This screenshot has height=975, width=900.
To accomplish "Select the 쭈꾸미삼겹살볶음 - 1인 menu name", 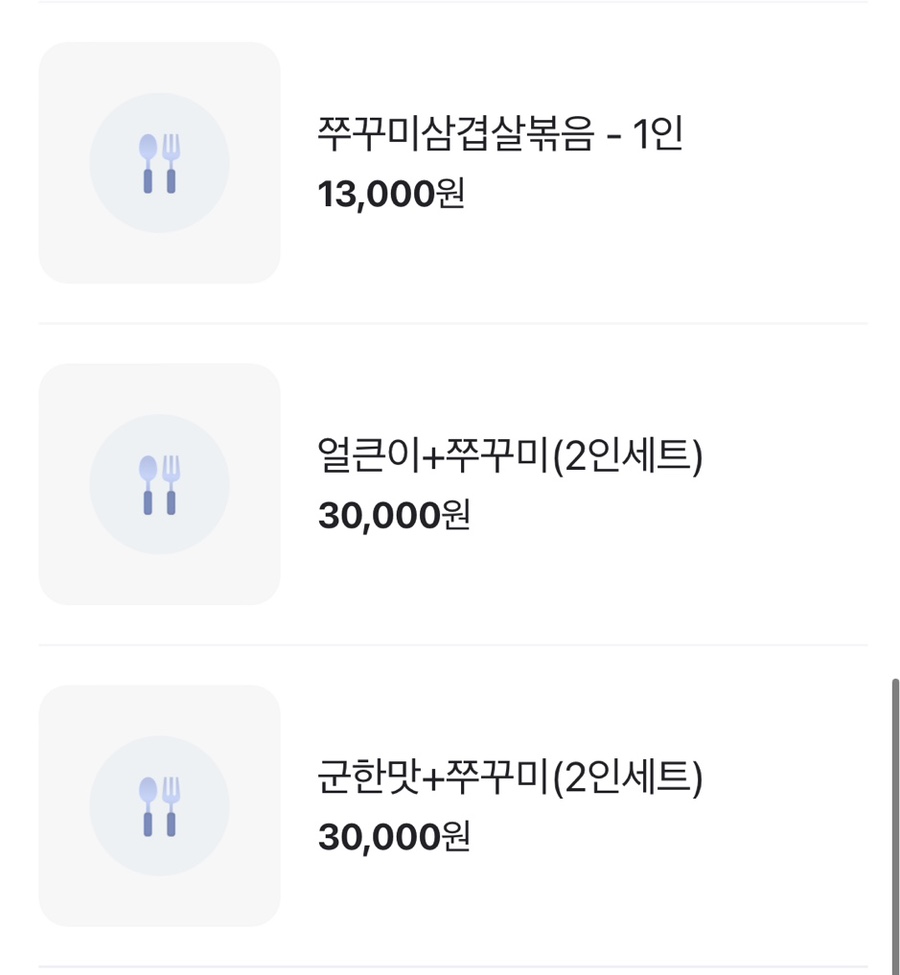I will pos(500,133).
